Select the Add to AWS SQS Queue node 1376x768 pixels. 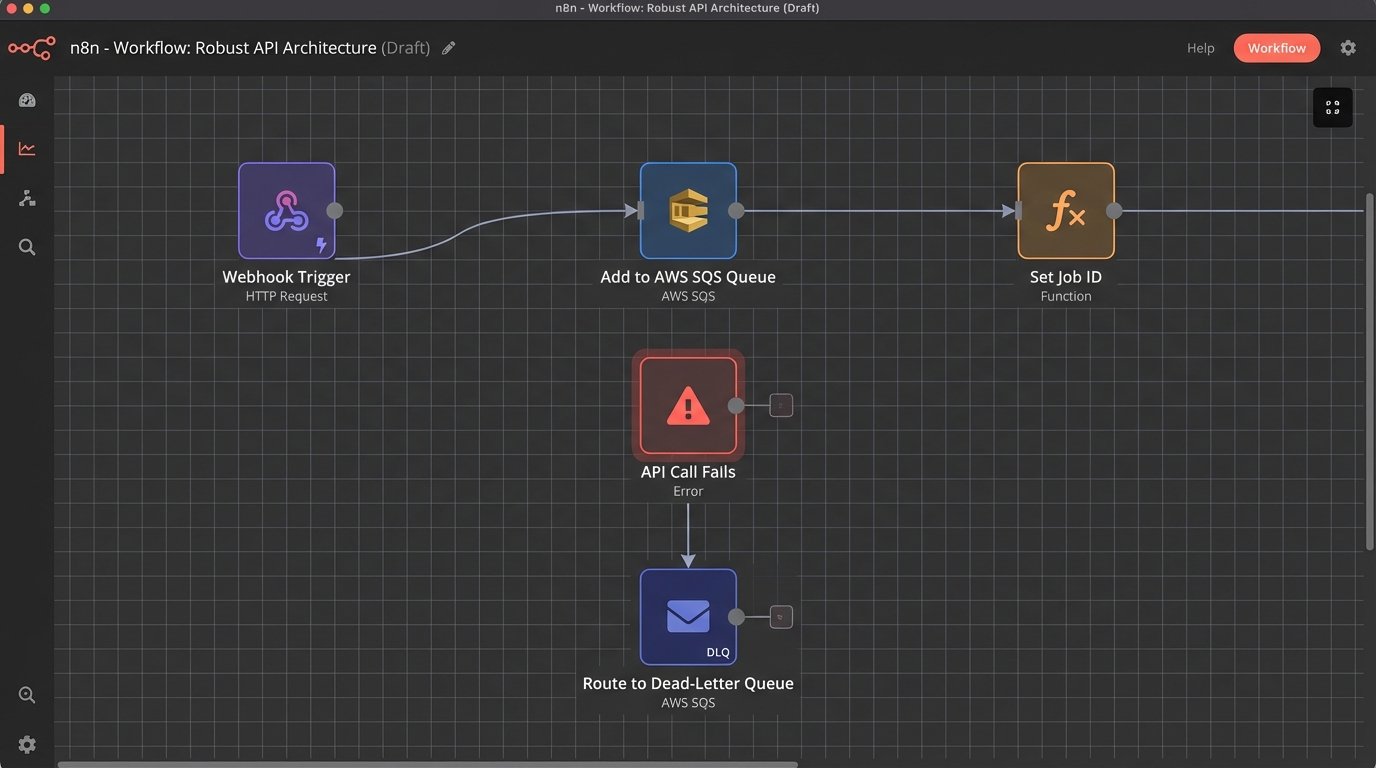tap(688, 211)
